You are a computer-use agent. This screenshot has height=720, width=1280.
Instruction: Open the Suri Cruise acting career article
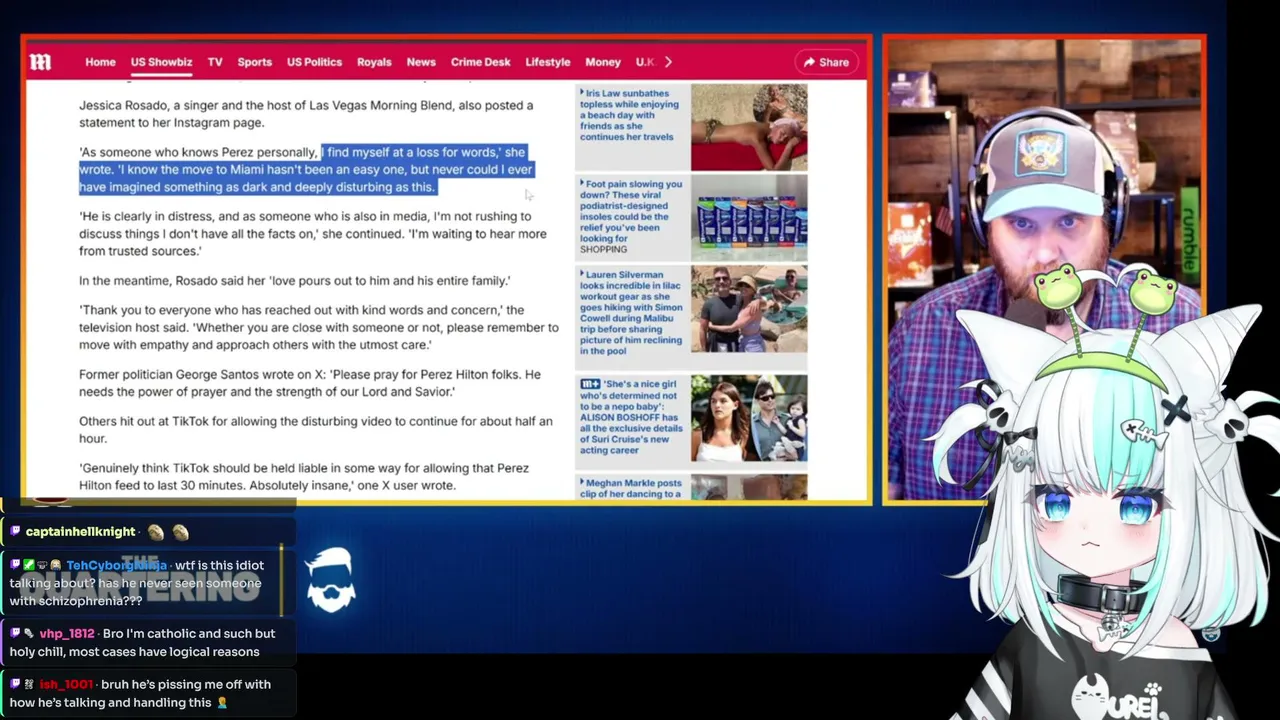[631, 417]
